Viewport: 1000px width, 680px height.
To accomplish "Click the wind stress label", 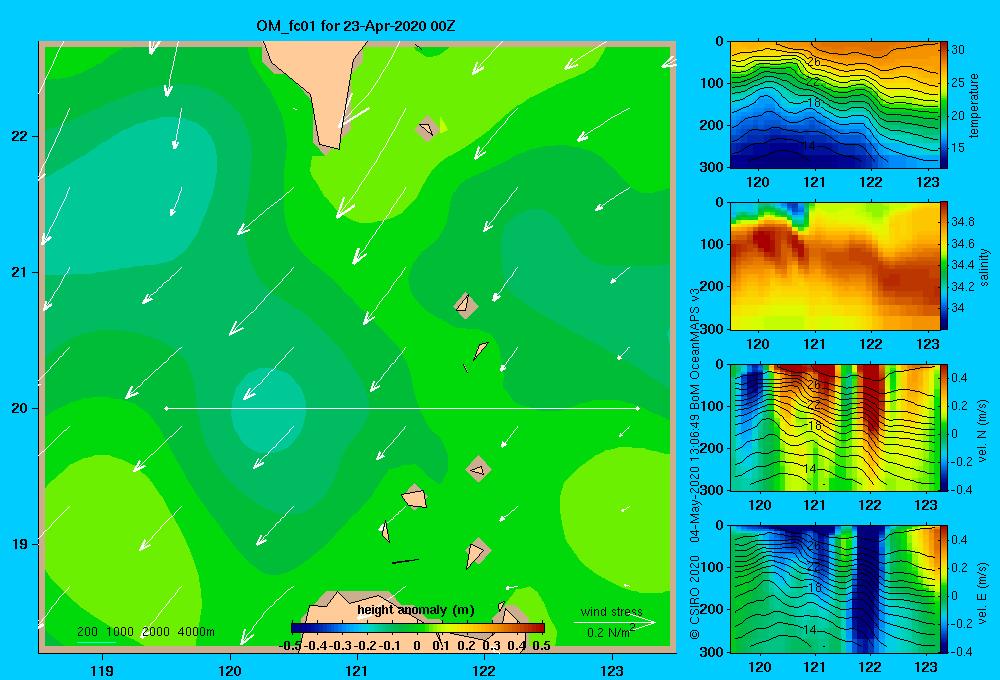I will [612, 611].
